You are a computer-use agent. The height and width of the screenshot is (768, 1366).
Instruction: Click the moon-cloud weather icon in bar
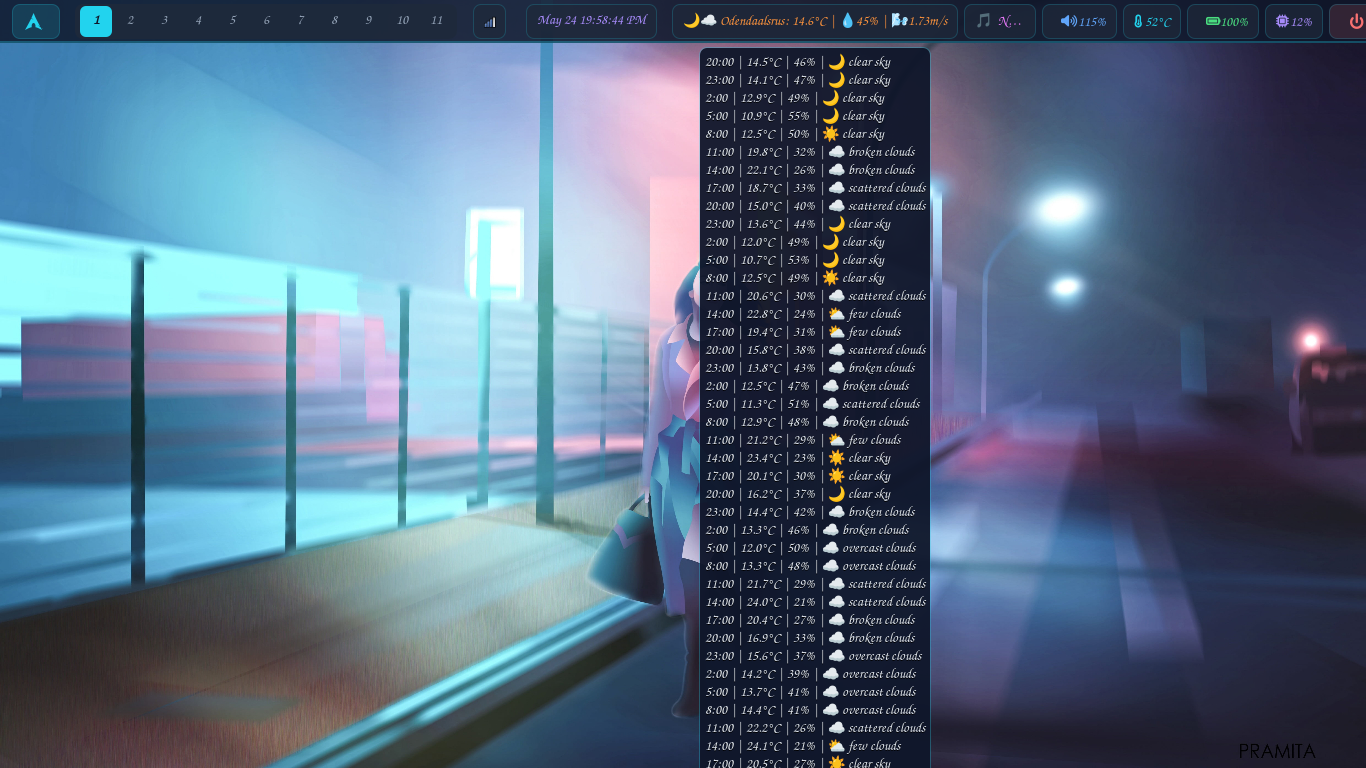(700, 21)
